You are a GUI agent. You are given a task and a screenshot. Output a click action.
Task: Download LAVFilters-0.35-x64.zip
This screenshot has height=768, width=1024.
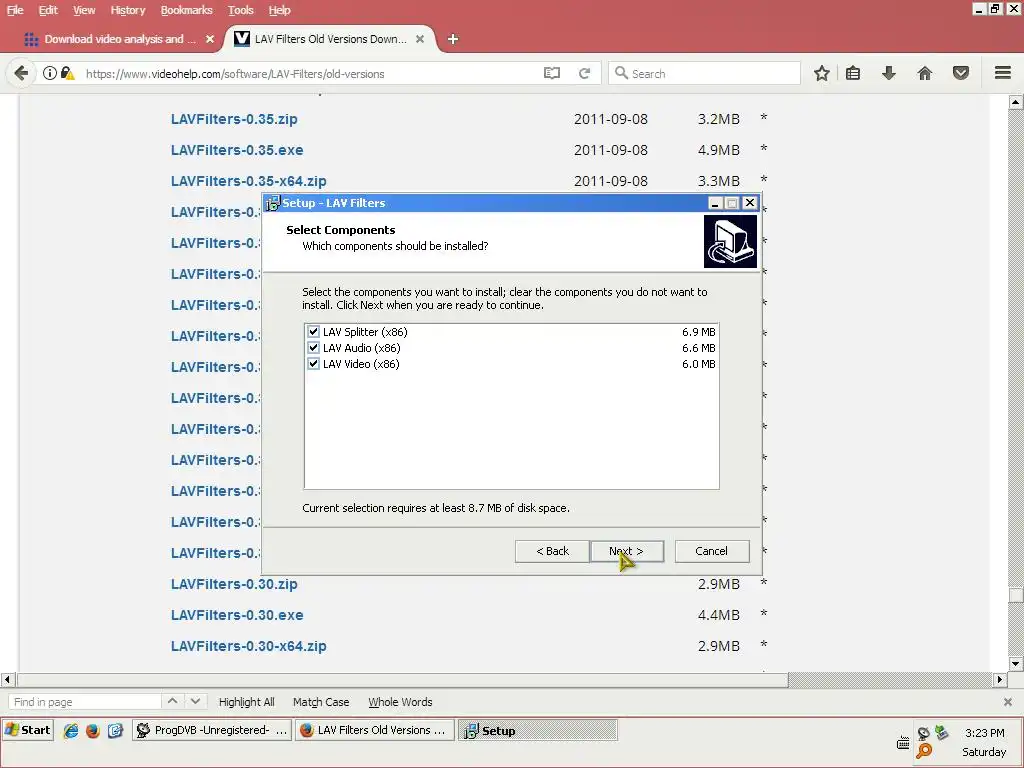tap(248, 181)
